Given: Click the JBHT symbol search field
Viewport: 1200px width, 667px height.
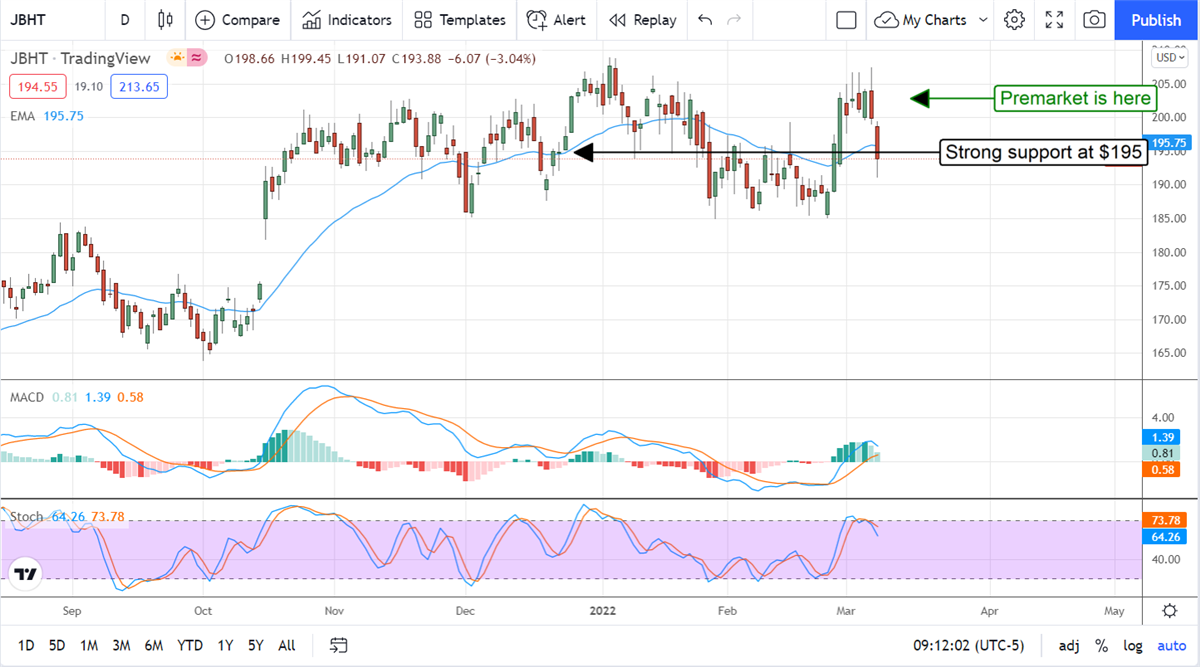Looking at the screenshot, I should [x=45, y=20].
